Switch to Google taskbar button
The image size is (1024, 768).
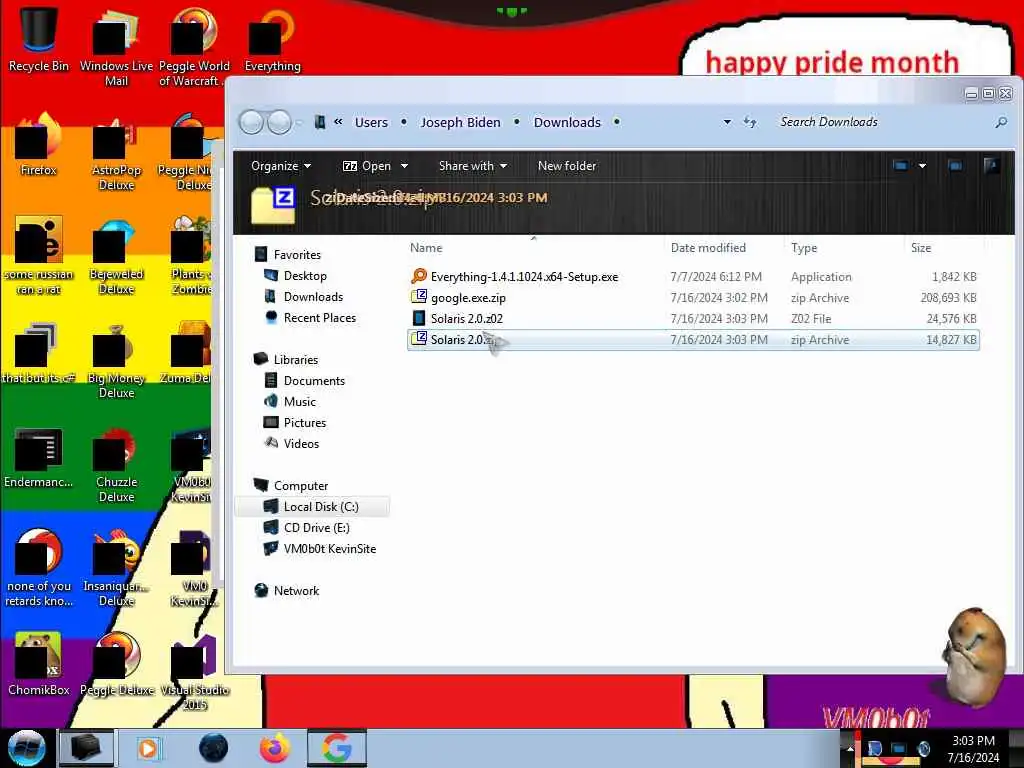(x=336, y=748)
